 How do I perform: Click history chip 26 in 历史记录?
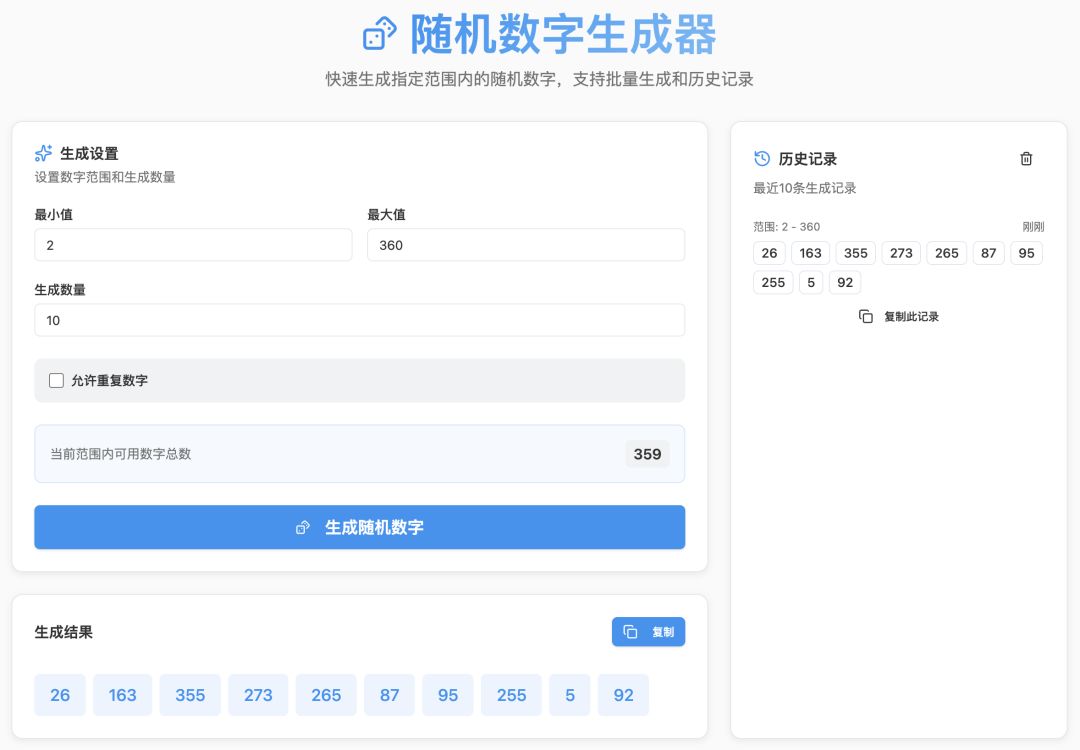coord(769,253)
